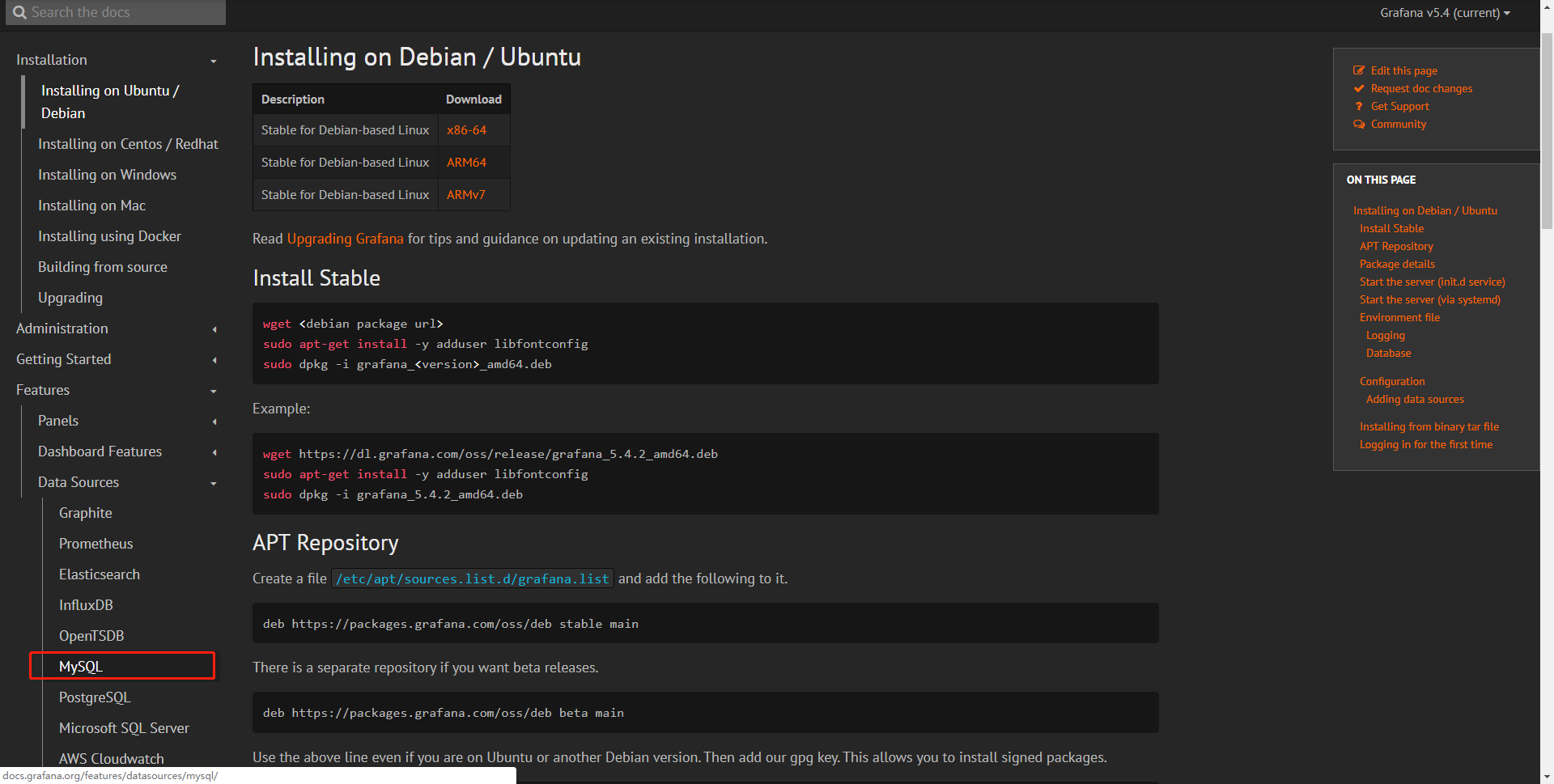Jump to Environment file section
1554x784 pixels.
tap(1399, 317)
